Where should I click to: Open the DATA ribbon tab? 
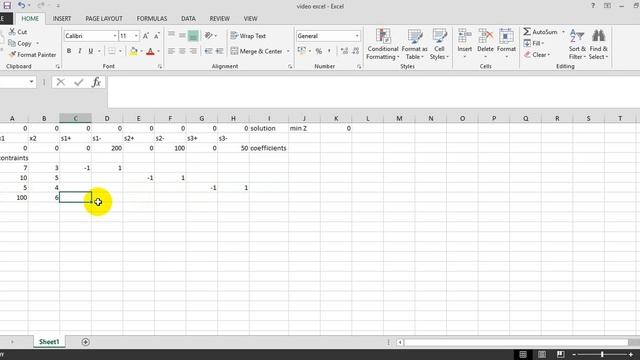point(188,19)
